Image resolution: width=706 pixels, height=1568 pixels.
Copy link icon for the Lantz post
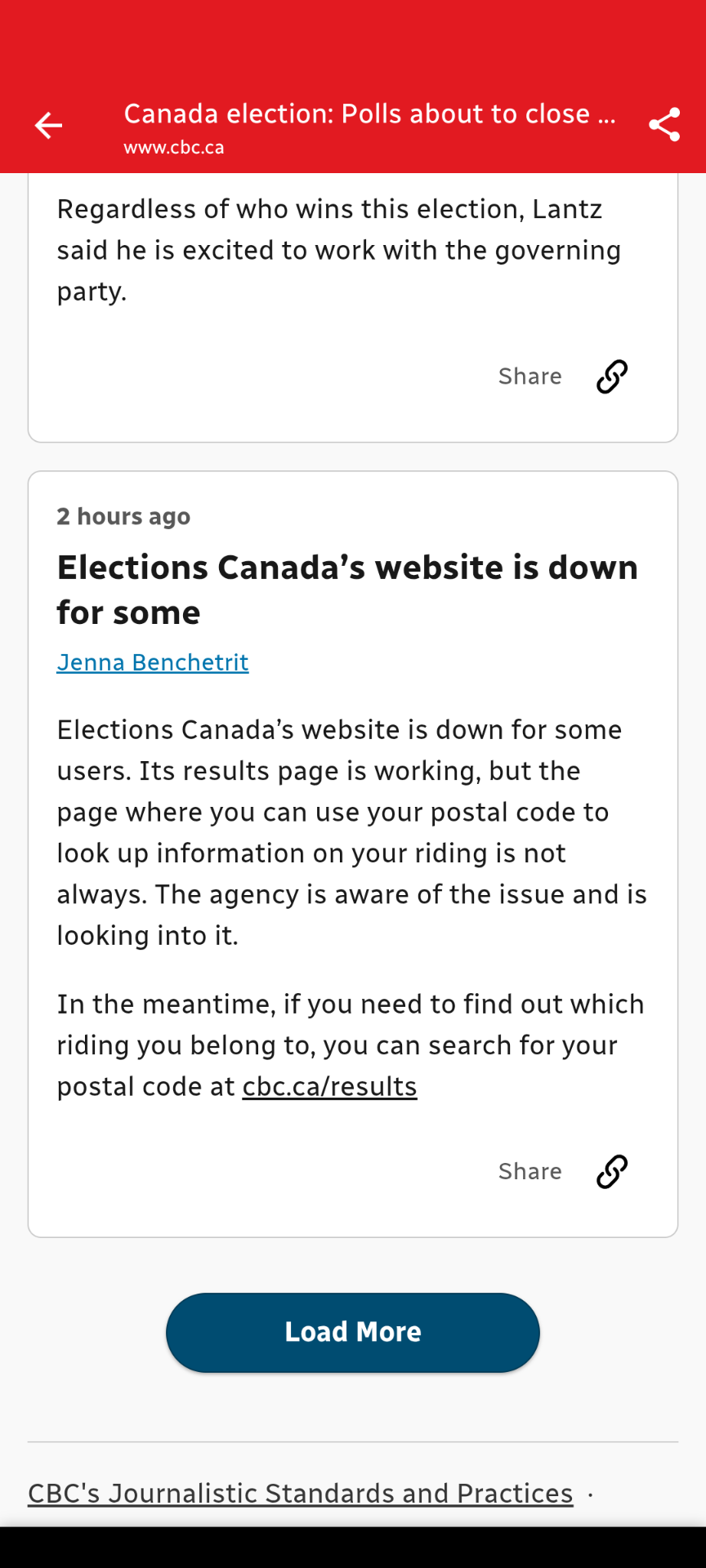click(x=612, y=376)
